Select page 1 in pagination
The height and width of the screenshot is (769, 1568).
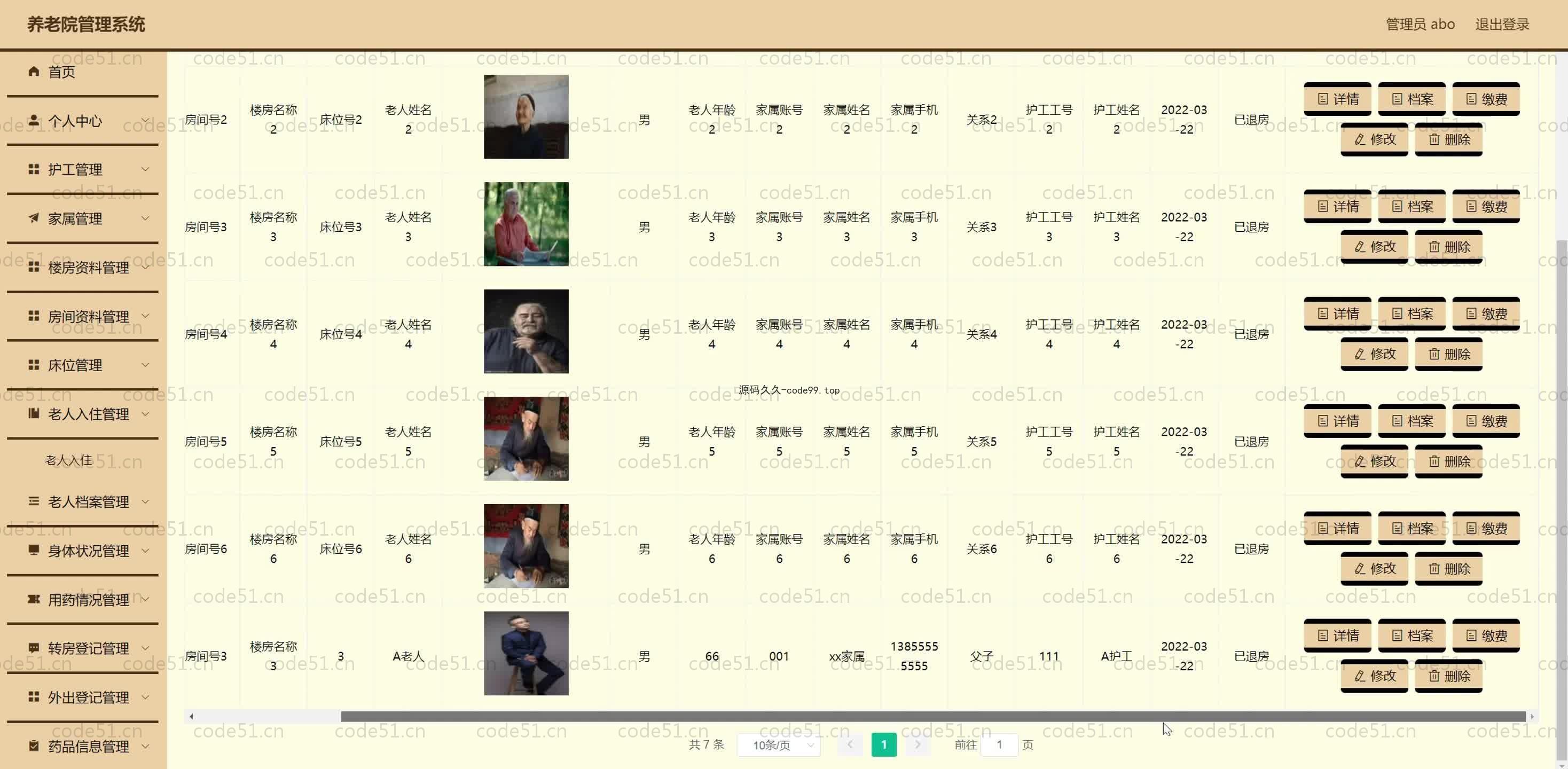pos(884,744)
